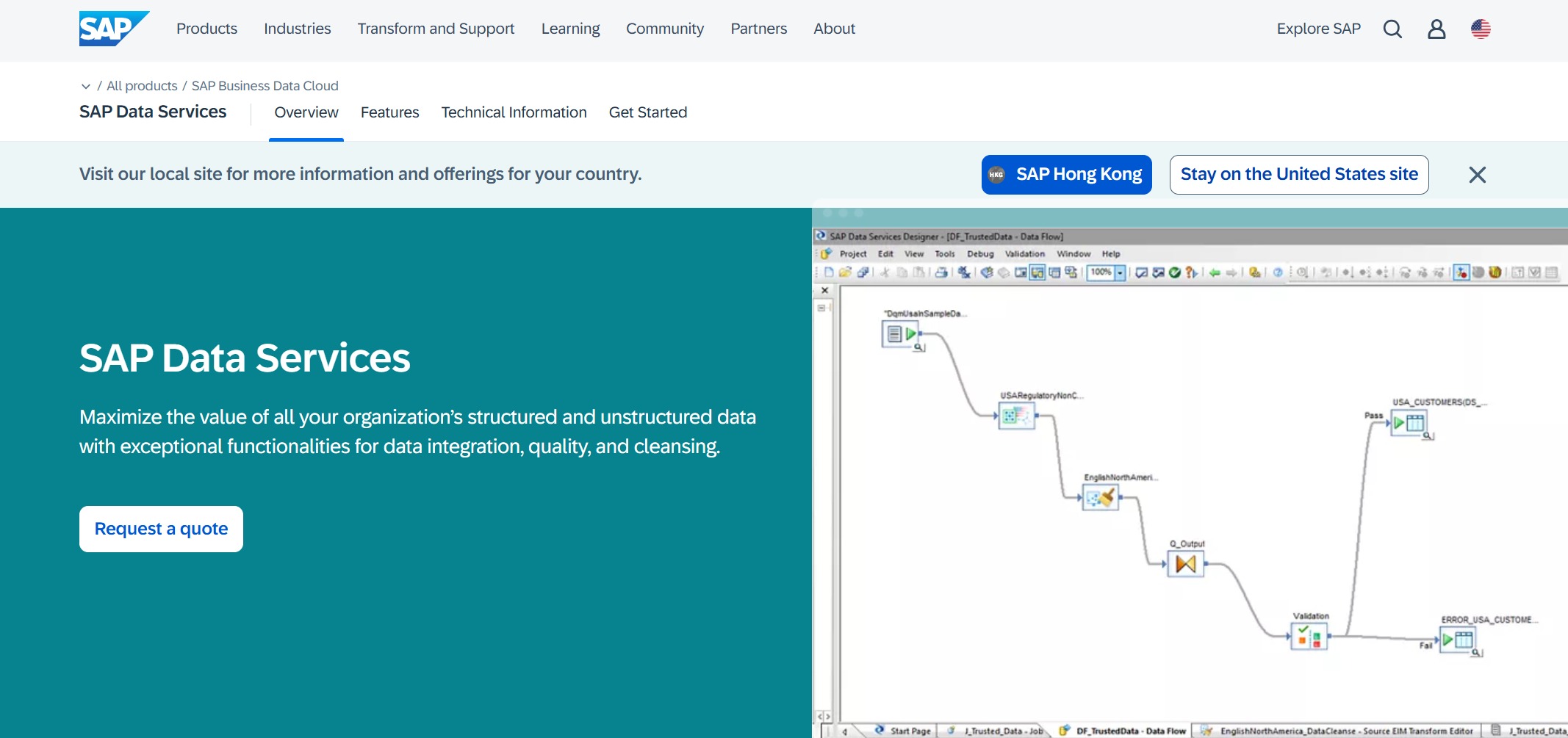1568x738 pixels.
Task: Open Designer help via the blue question-mark icon
Action: pos(1278,272)
